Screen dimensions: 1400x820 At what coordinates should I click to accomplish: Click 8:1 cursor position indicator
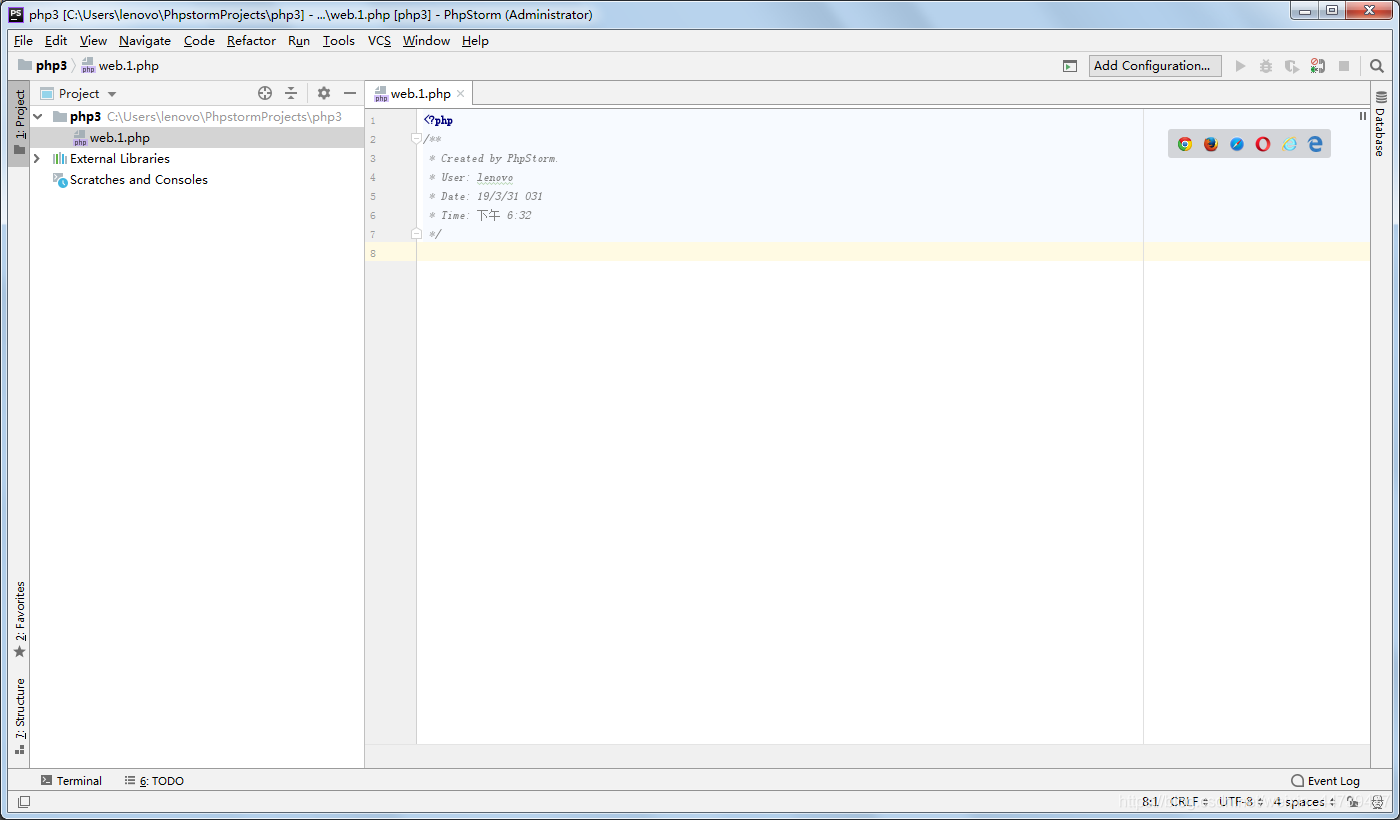[1150, 802]
